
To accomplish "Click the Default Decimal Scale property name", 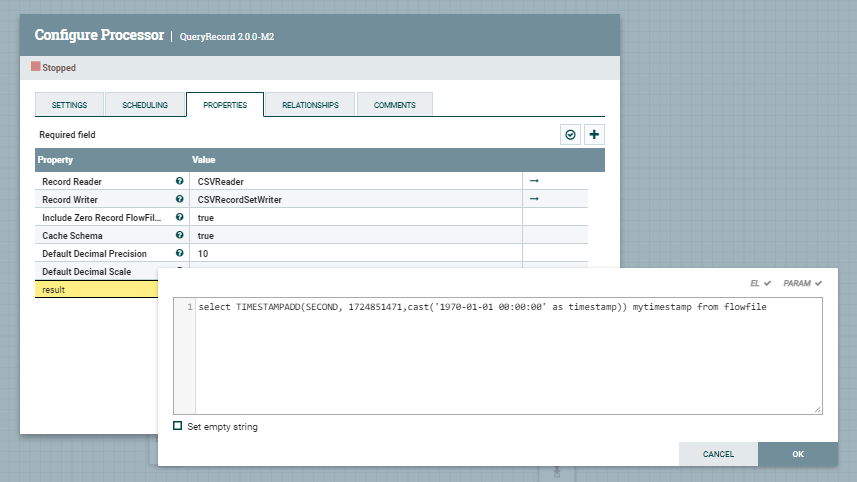I will [x=86, y=272].
